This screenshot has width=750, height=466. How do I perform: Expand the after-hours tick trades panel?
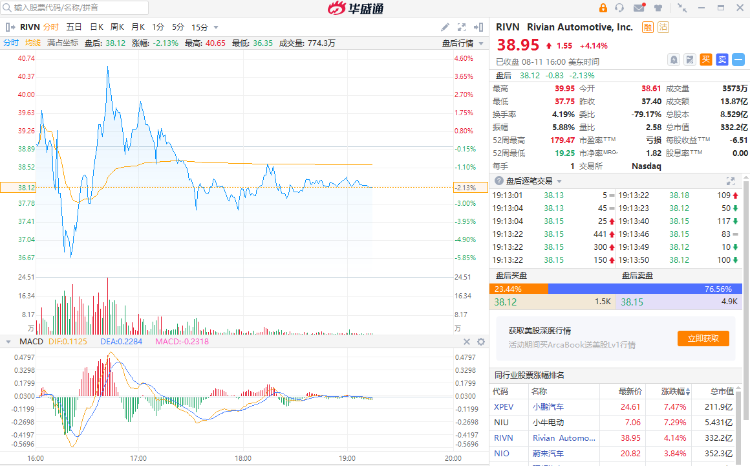coord(730,181)
